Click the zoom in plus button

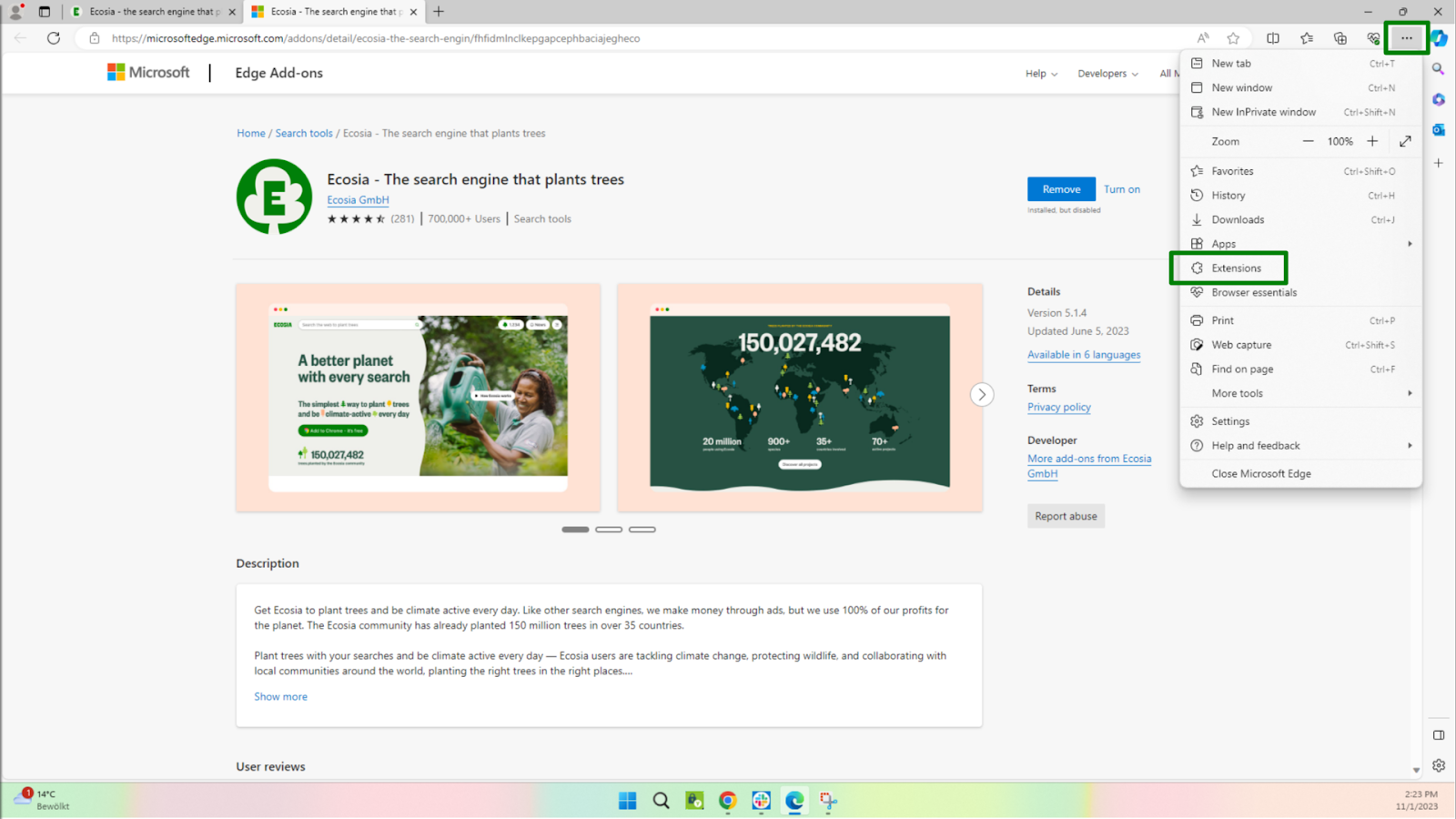[x=1372, y=141]
